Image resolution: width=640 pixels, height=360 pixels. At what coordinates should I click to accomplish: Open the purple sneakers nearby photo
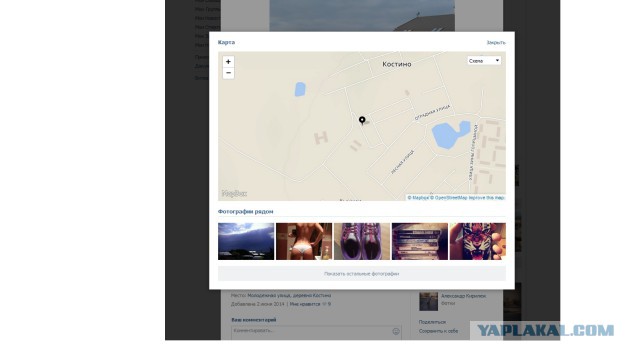click(x=362, y=241)
